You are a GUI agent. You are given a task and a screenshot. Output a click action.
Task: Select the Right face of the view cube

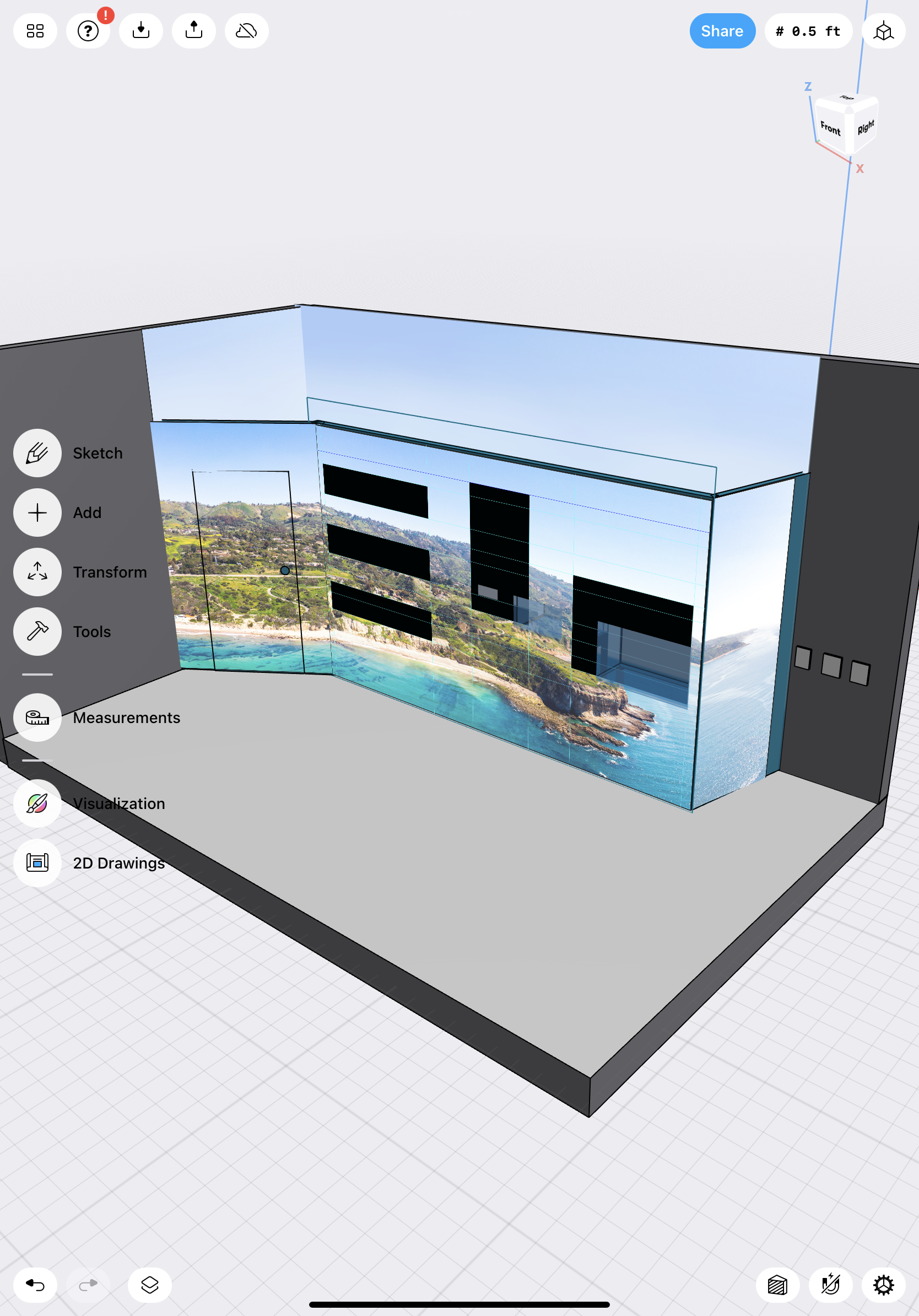point(865,127)
